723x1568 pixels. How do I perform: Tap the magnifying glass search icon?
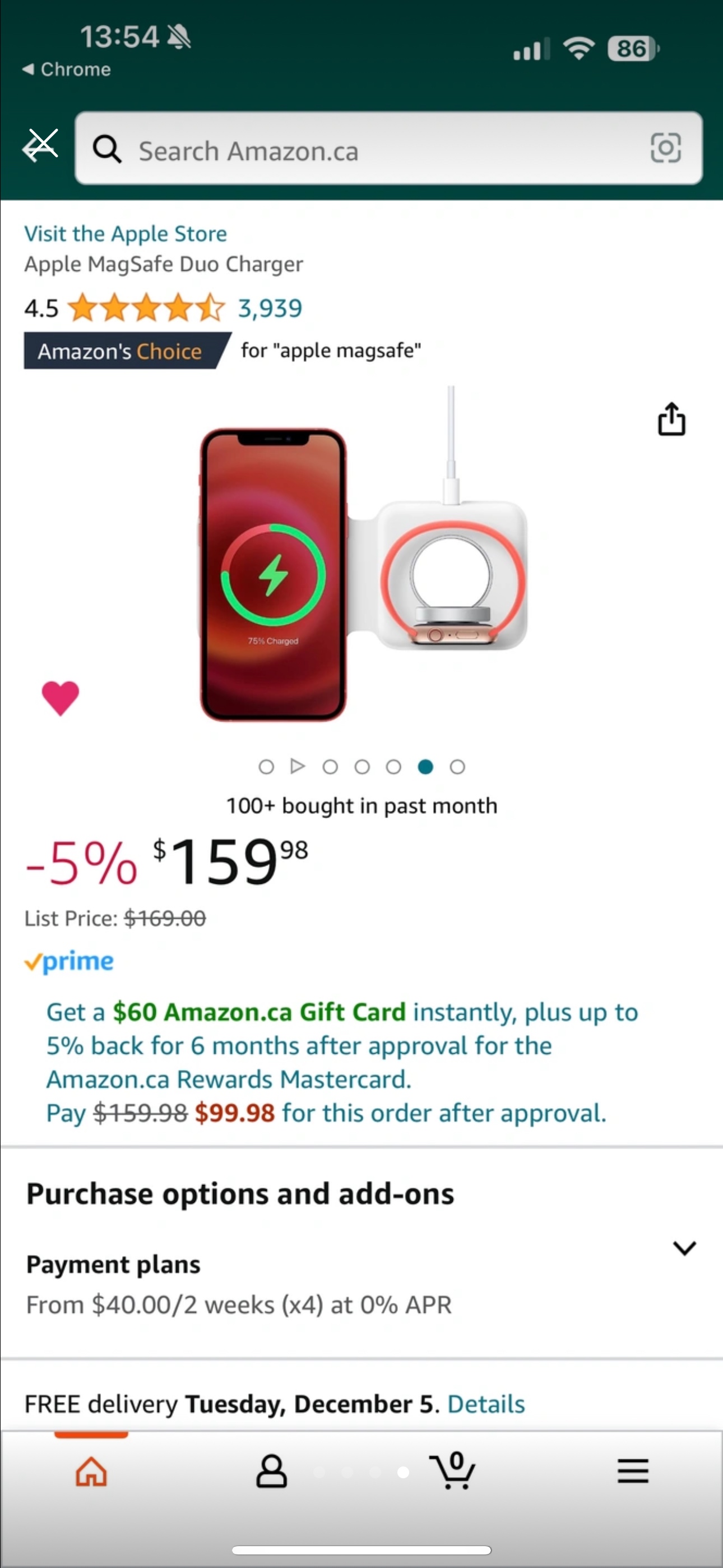point(107,149)
